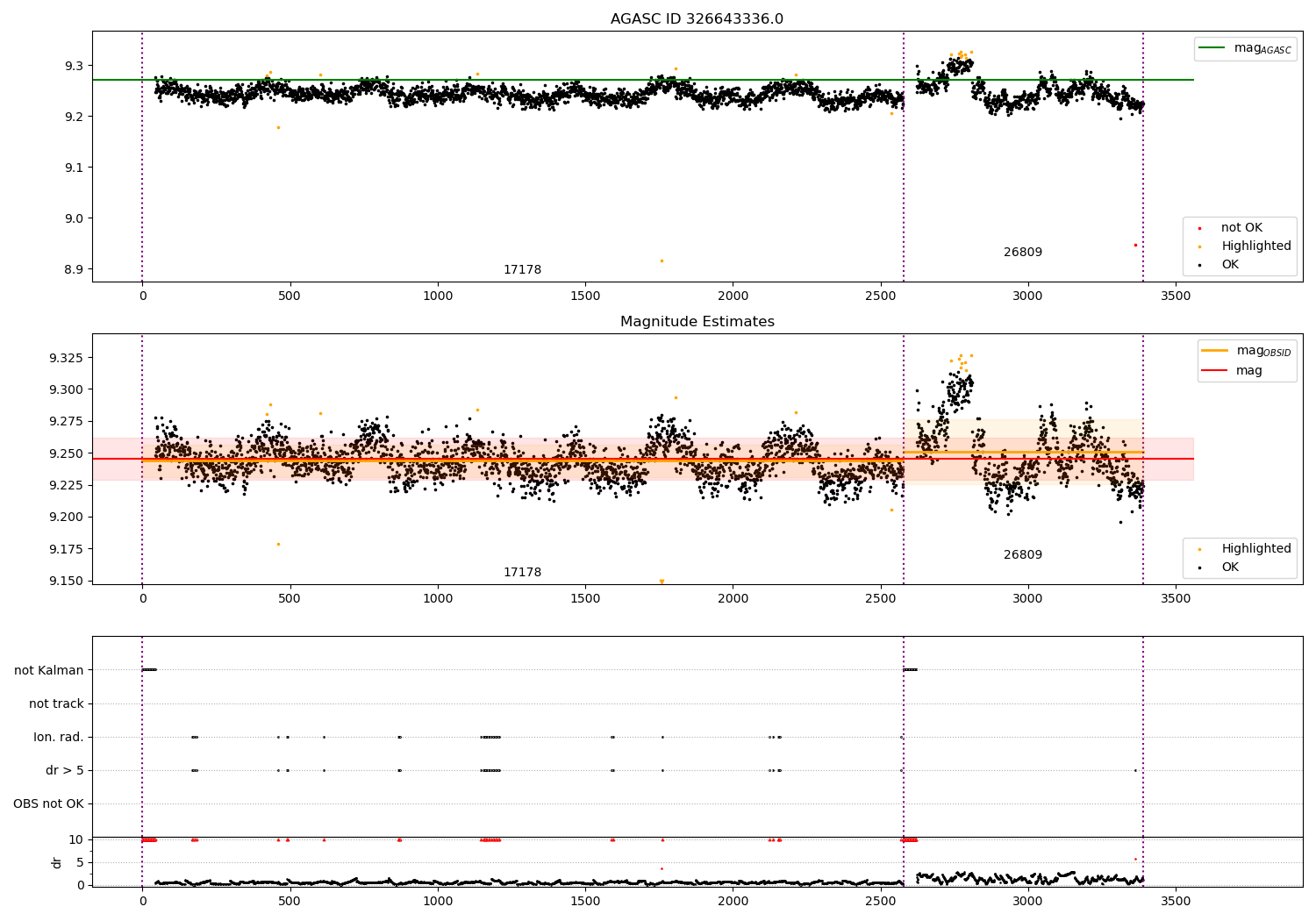Click the 'OBS not OK' axis label
Screen dimensions: 1316x921
click(48, 804)
